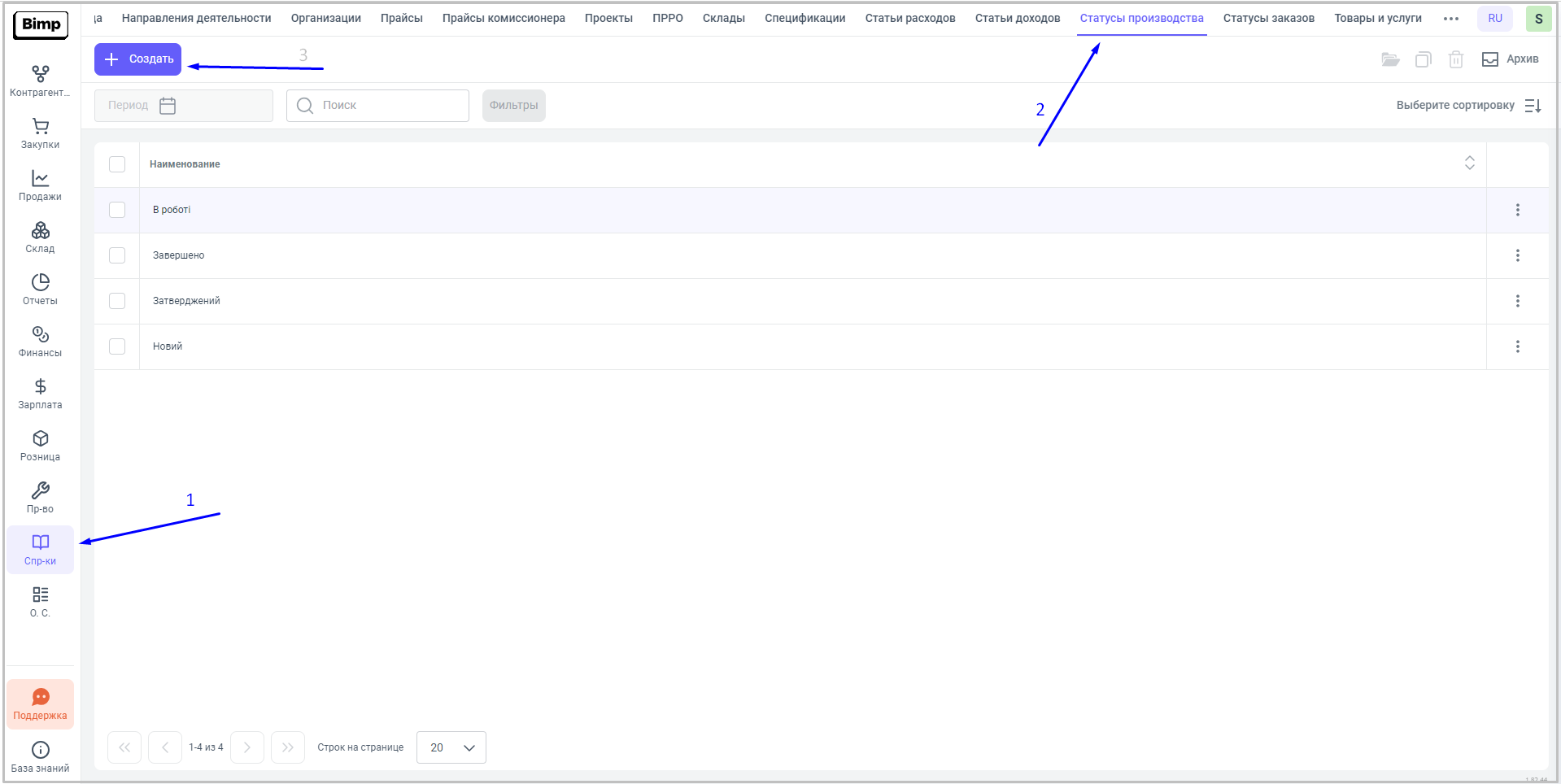Tick the checkbox for В роботі row
Screen dimensions: 1561x784
[117, 210]
